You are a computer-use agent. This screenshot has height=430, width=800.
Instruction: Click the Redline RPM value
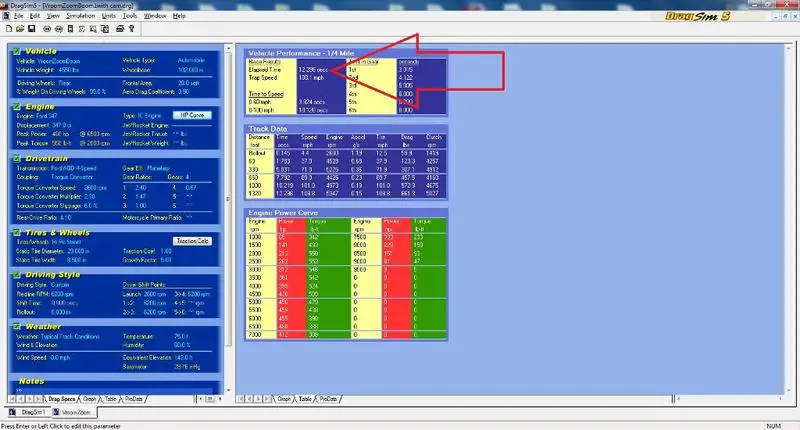pyautogui.click(x=63, y=294)
